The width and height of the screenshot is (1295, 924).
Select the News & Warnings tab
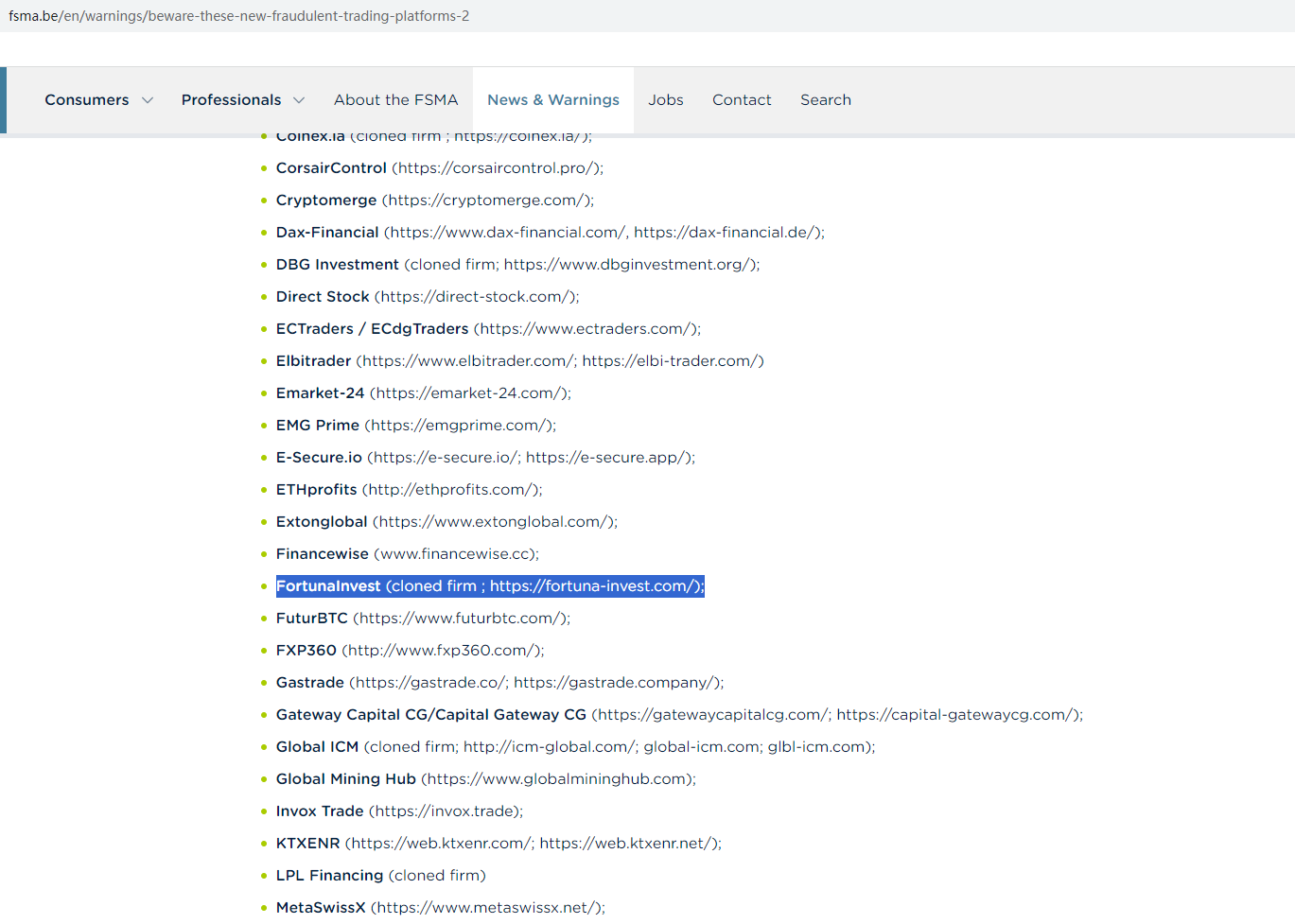[553, 100]
